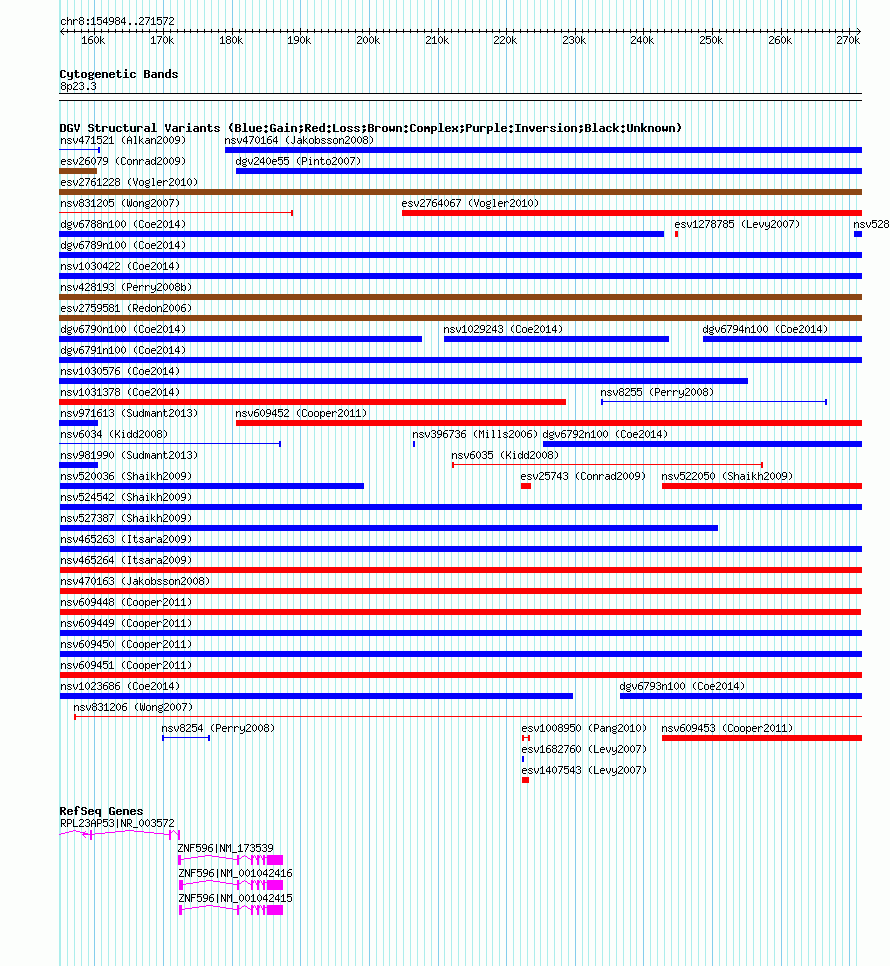Click nsv609453 (Cooper2011) label

tap(727, 727)
